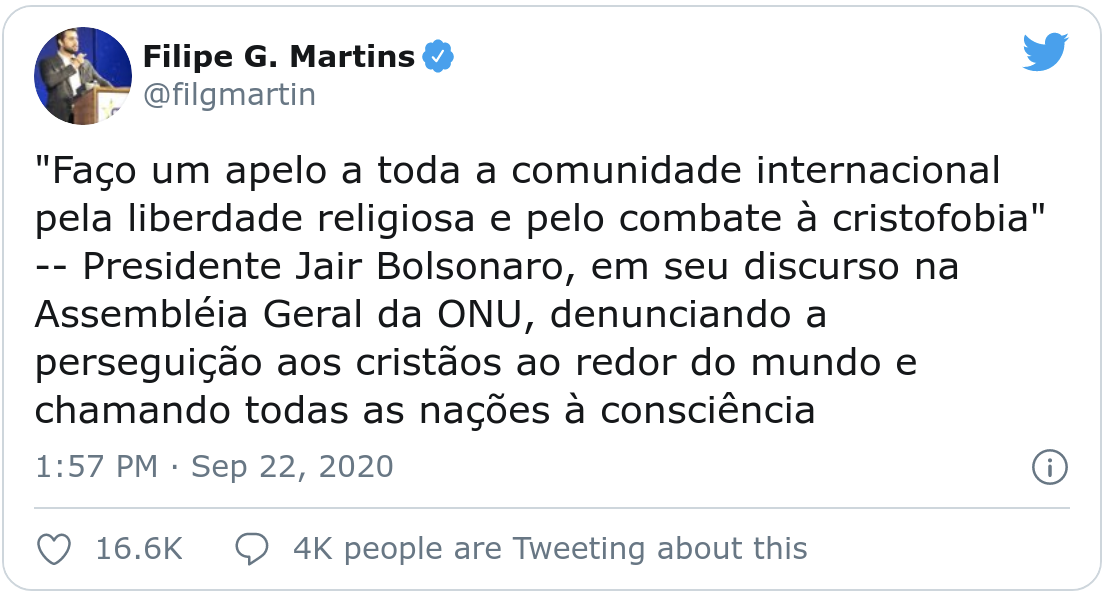
Task: Click the '1:57 PM' time text
Action: tap(96, 467)
